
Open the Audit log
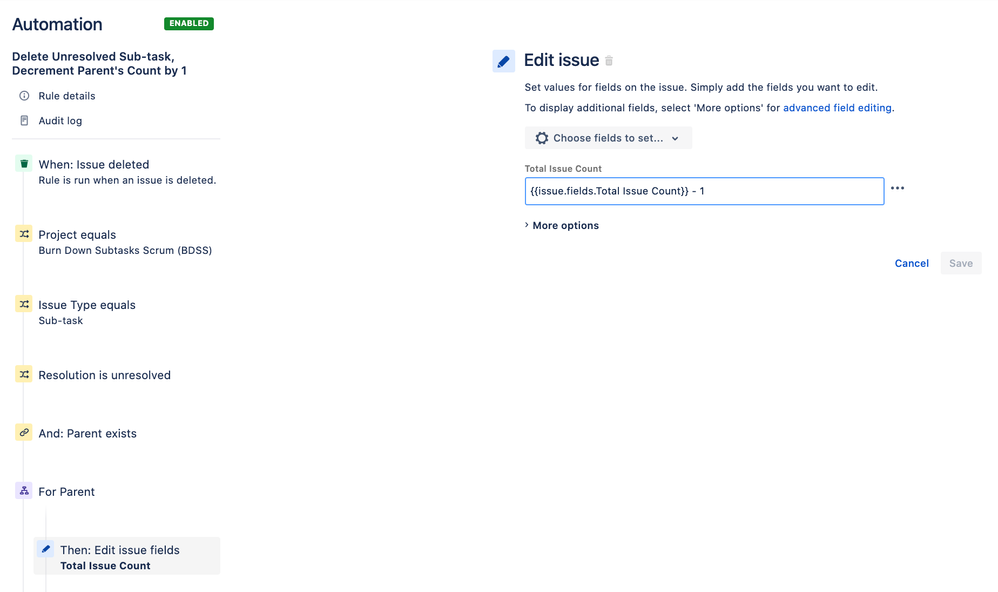pos(60,120)
